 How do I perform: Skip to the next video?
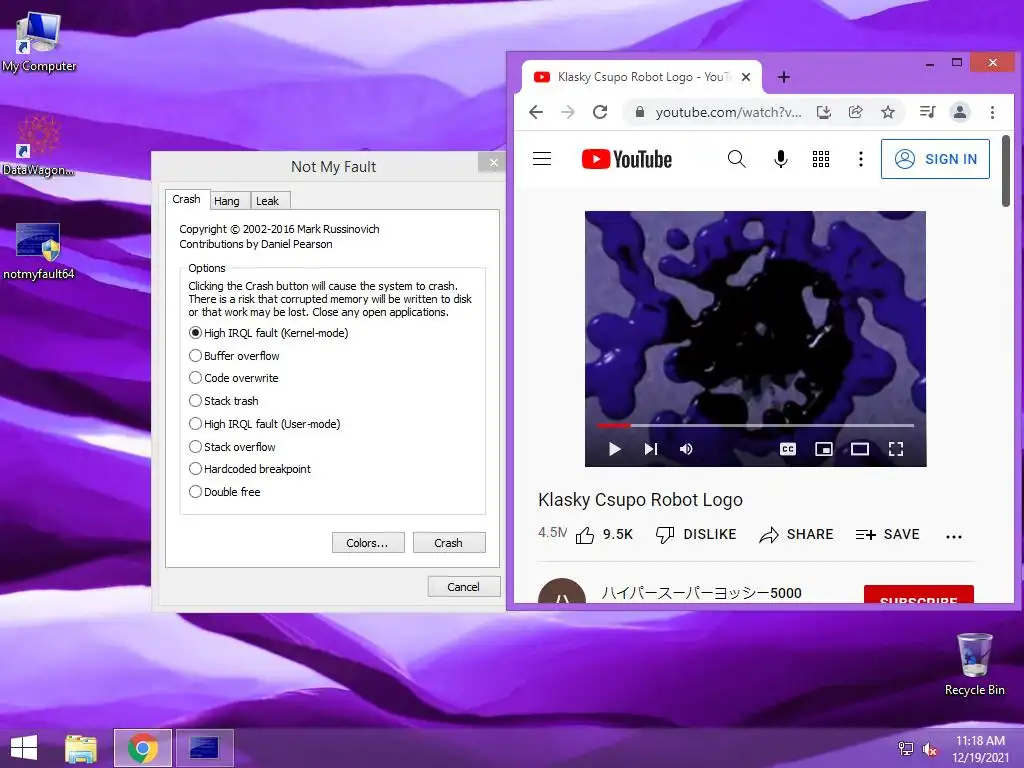tap(650, 449)
